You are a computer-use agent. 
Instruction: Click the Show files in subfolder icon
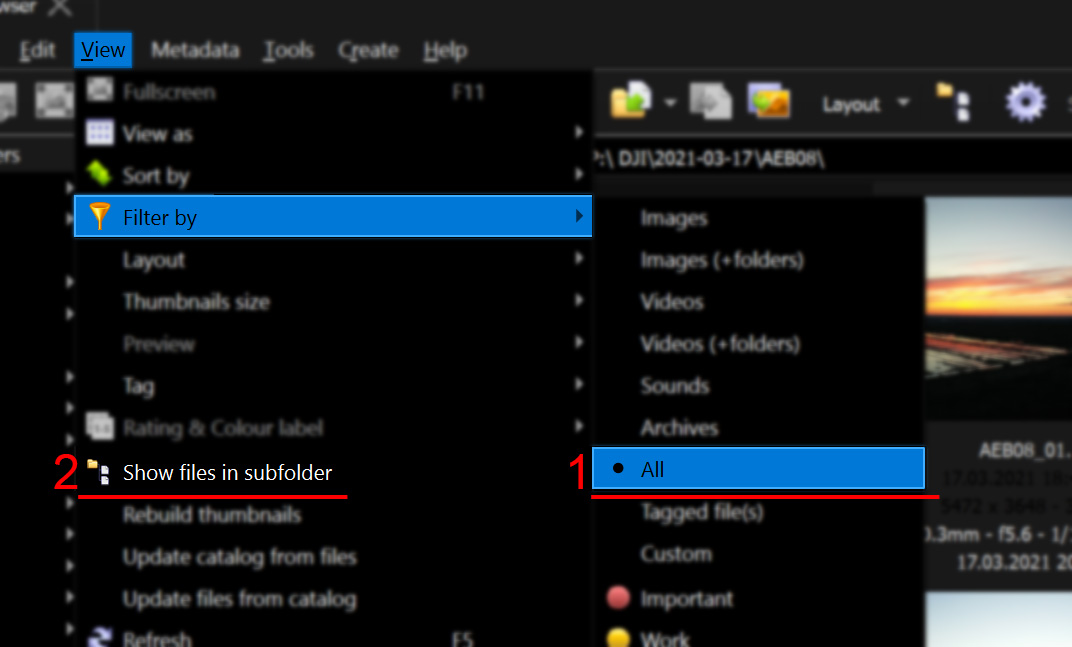[99, 472]
